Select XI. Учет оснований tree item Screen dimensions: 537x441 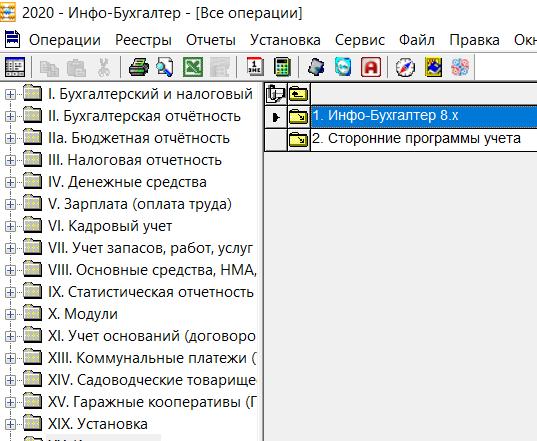point(152,336)
